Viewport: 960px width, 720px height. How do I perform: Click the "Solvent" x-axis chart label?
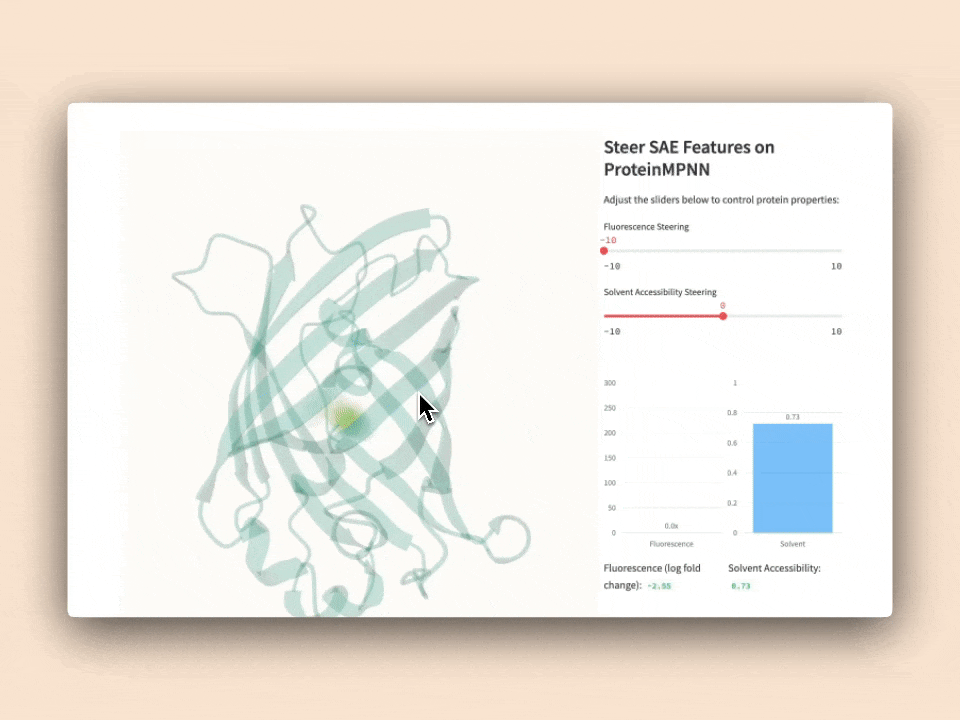coord(792,544)
